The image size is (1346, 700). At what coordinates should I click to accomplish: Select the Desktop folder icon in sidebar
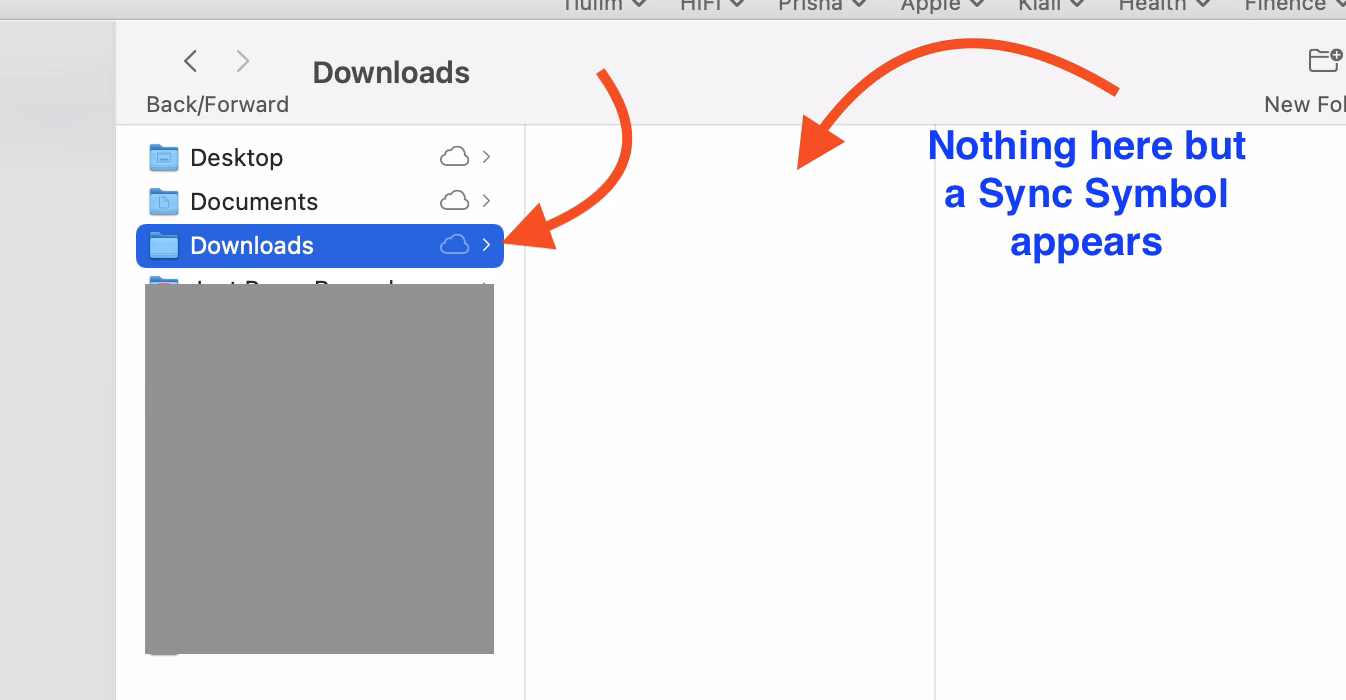[x=163, y=156]
